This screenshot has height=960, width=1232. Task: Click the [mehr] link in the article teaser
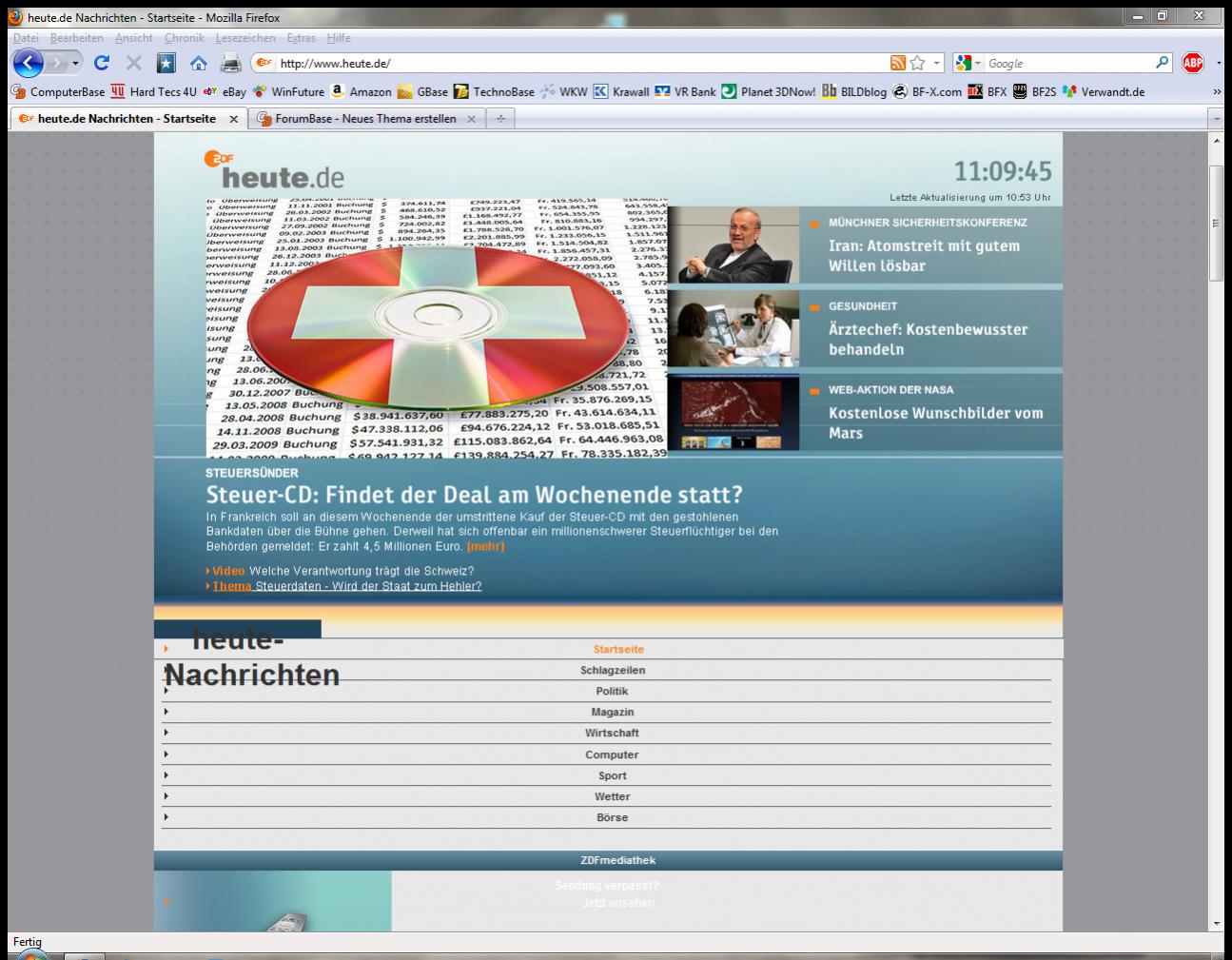click(485, 546)
